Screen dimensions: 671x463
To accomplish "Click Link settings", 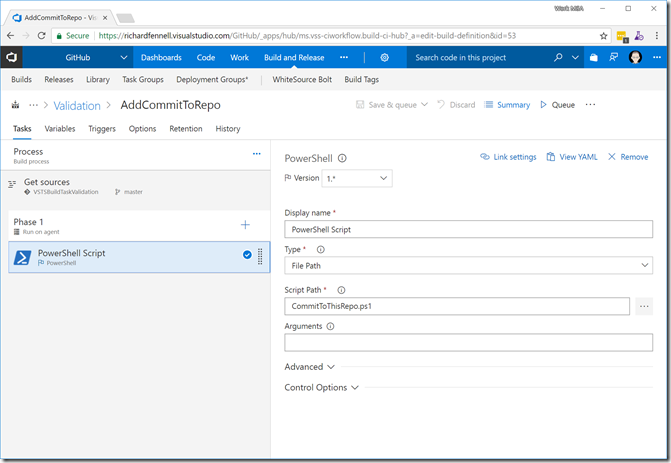I will tap(508, 157).
